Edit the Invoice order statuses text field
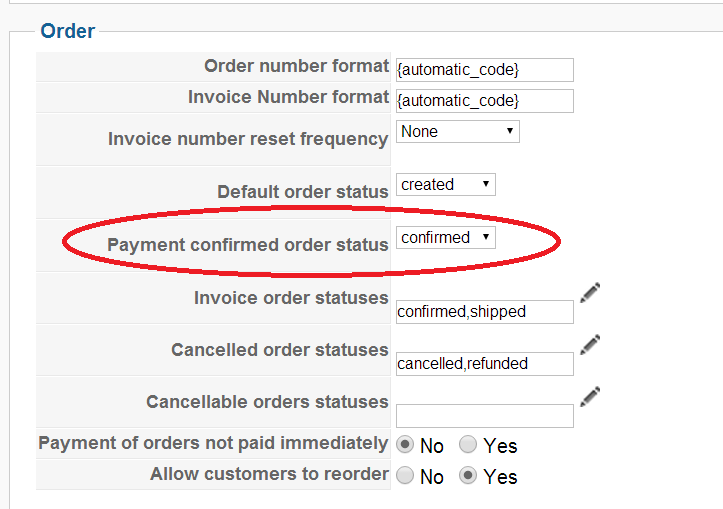Image resolution: width=723 pixels, height=509 pixels. (x=484, y=311)
